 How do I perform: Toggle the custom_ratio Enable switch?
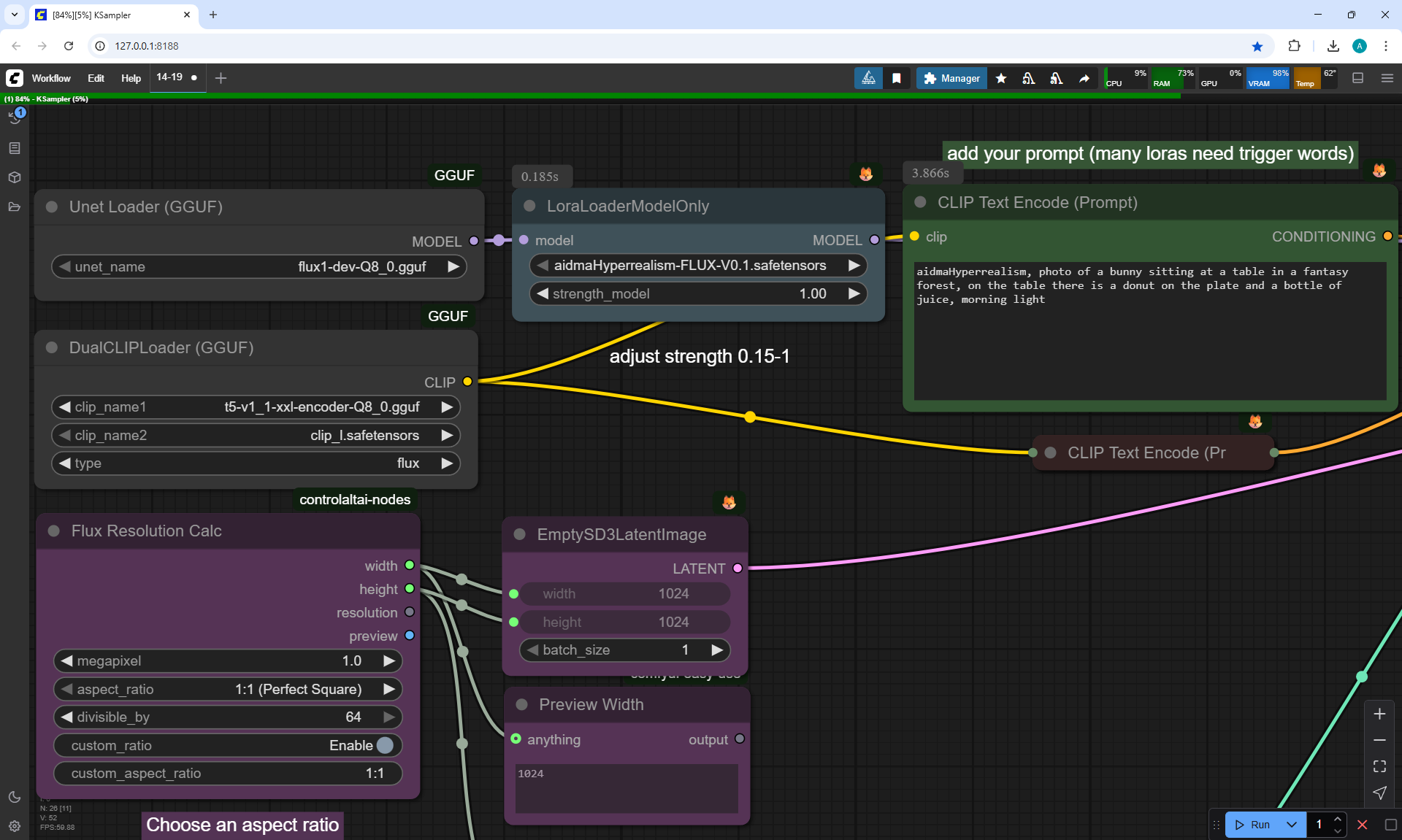pos(385,745)
